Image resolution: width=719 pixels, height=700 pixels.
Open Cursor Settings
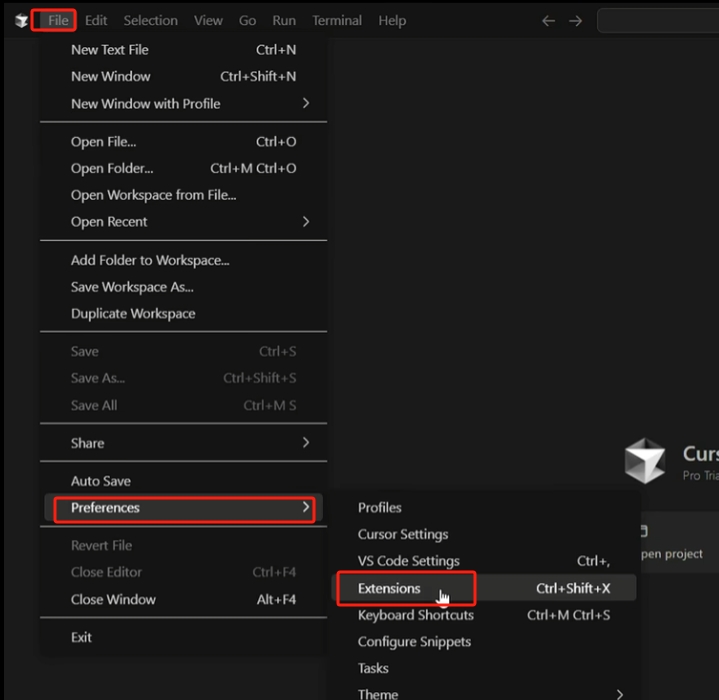[403, 534]
